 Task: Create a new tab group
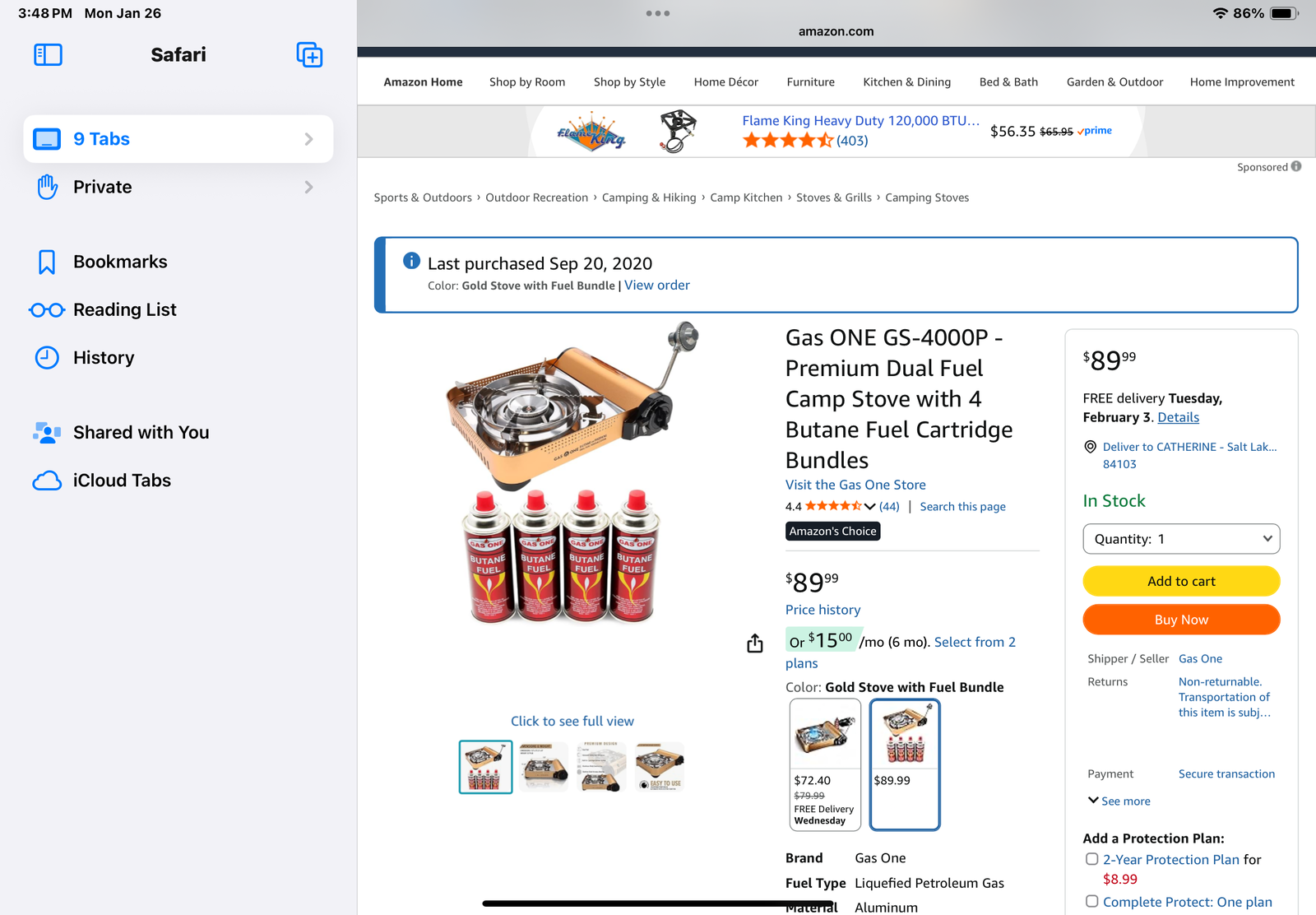click(309, 54)
